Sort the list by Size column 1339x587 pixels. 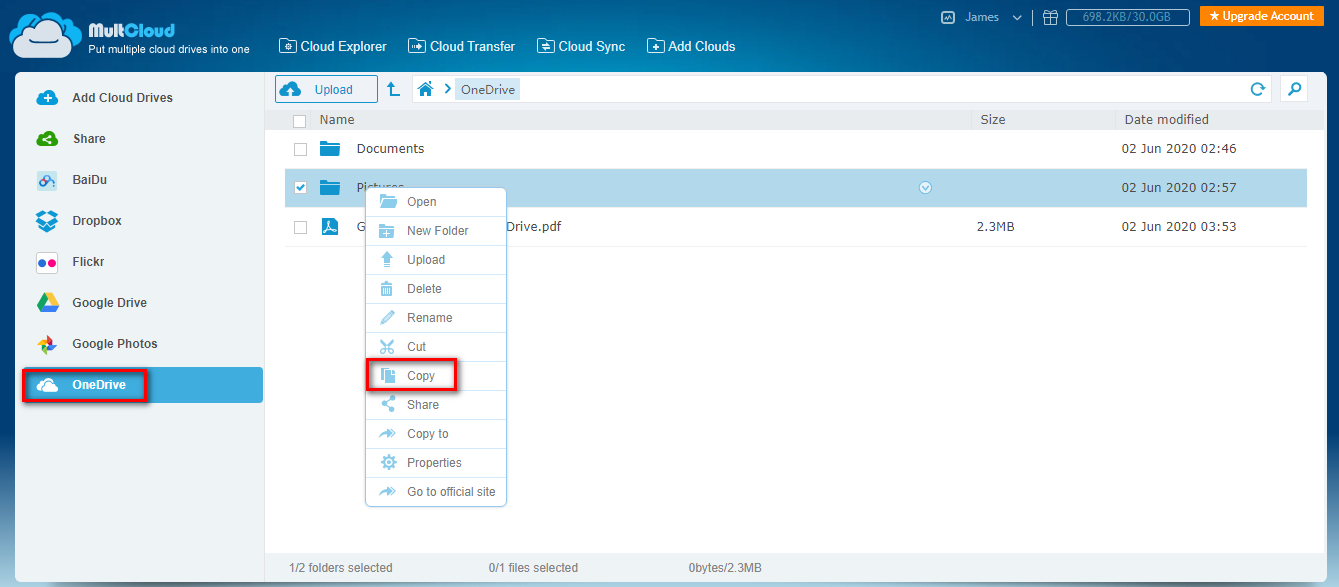(993, 120)
